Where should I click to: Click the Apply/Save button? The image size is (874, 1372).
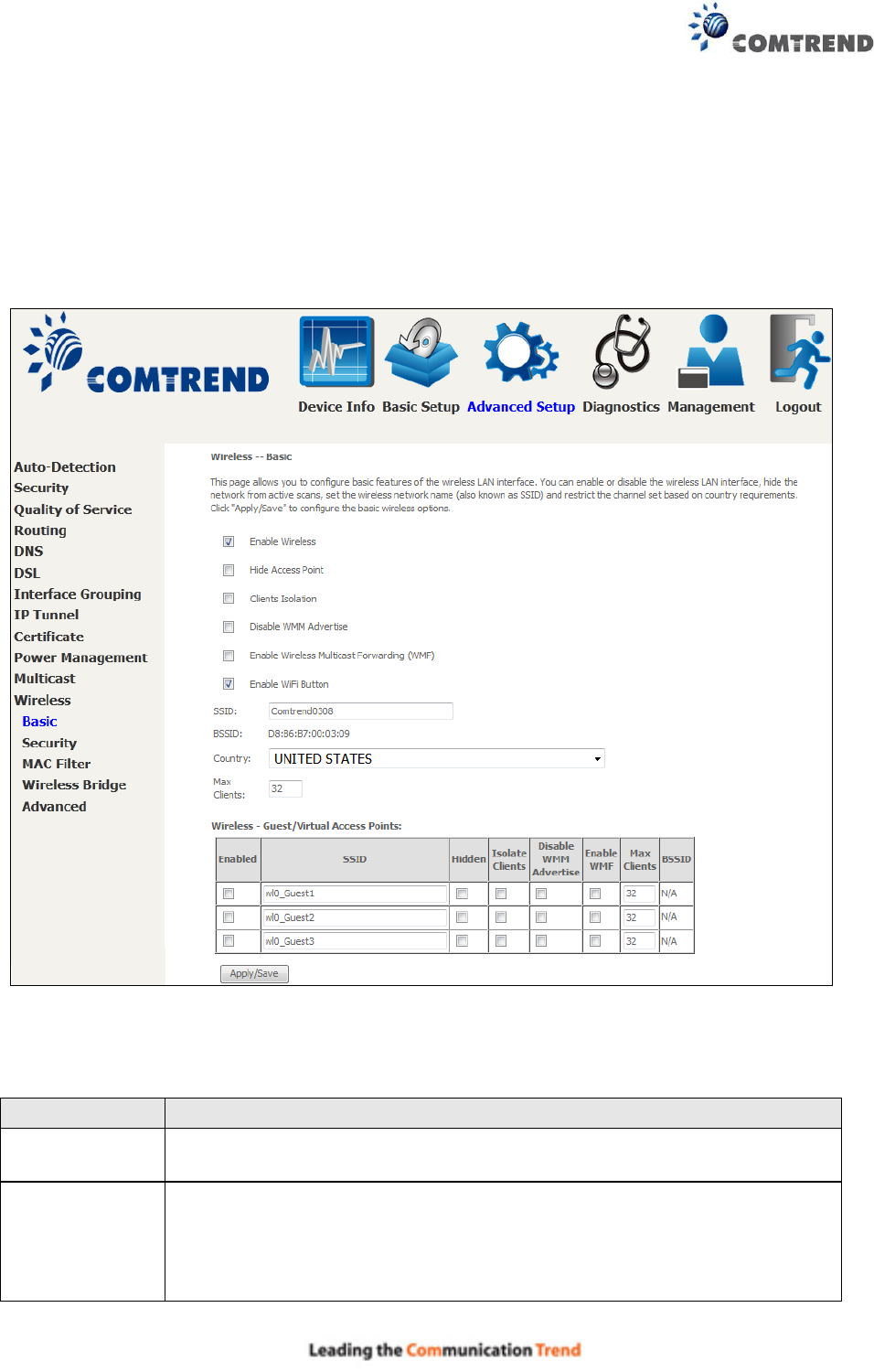coord(254,974)
